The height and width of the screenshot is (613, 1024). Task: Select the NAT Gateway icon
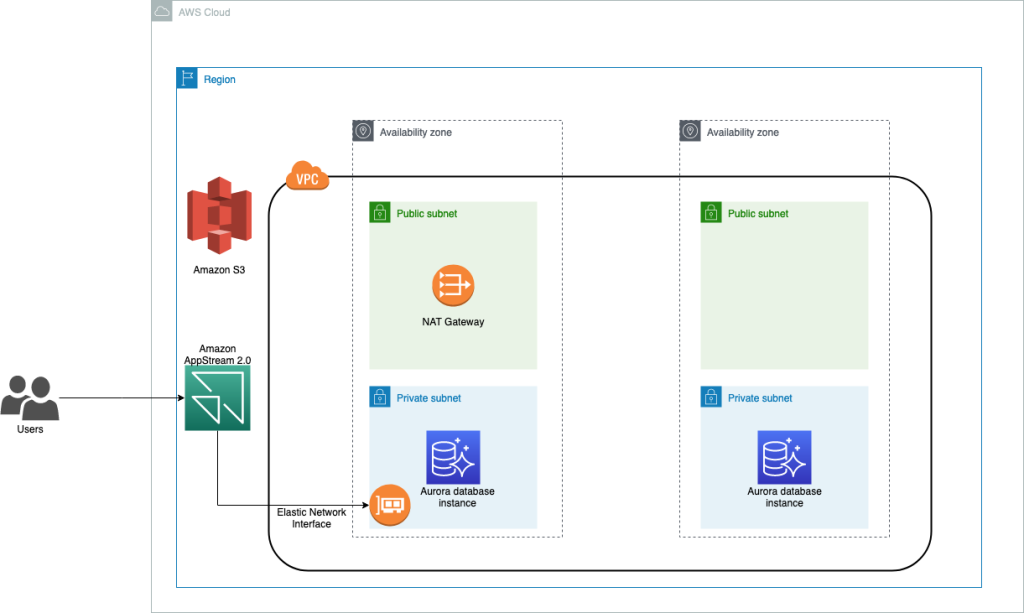point(453,284)
